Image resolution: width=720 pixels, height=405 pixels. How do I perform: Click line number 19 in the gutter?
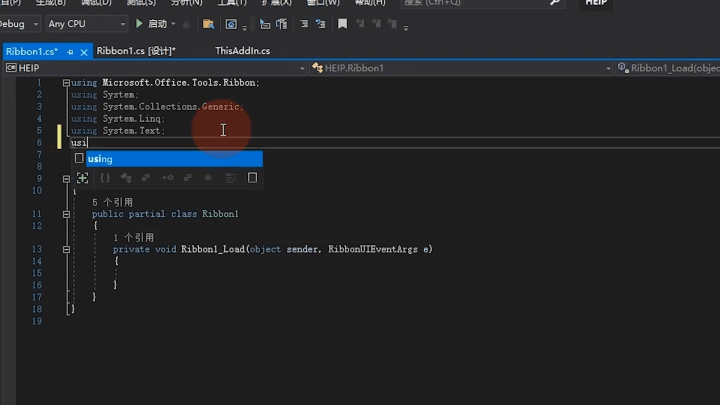pos(37,321)
